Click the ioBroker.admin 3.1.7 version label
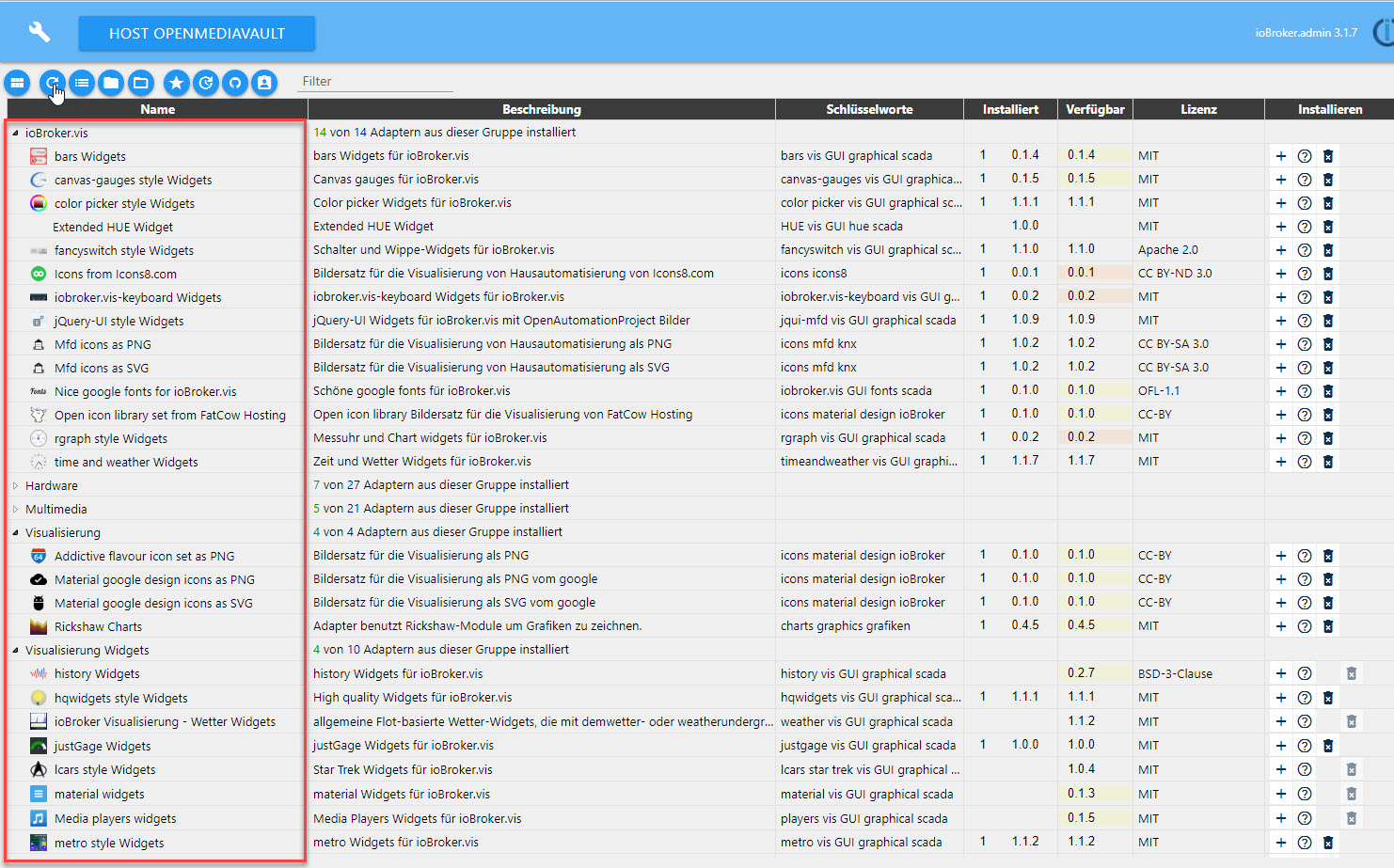Screen dimensions: 1394x868 point(1306,32)
